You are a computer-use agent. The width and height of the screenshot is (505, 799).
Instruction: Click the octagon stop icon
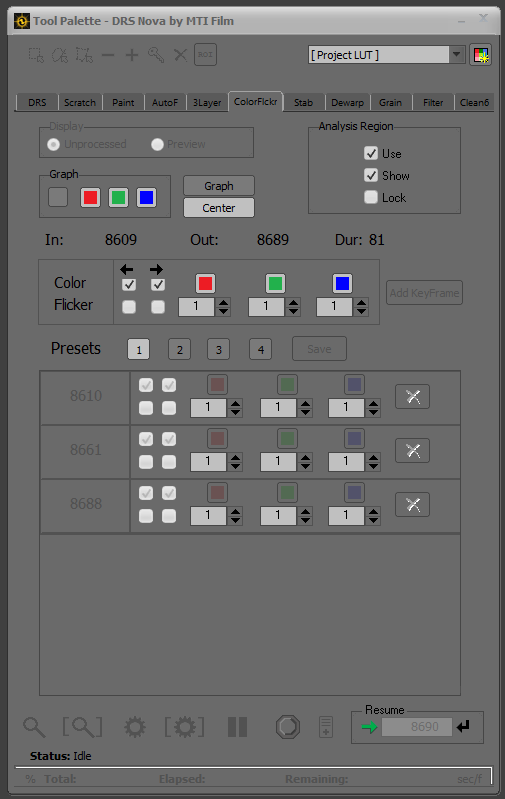tap(288, 727)
